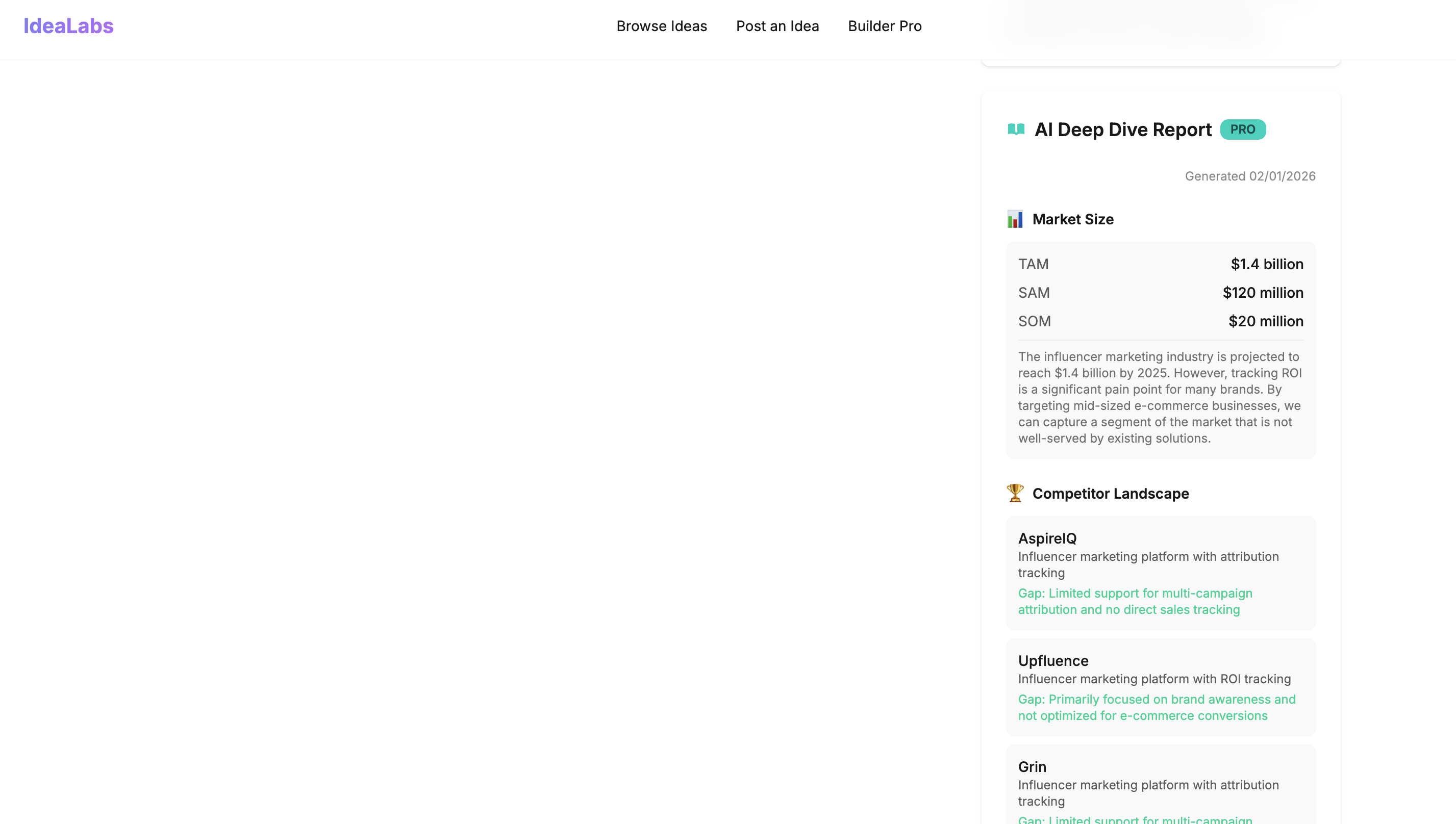Image resolution: width=1456 pixels, height=824 pixels.
Task: Select the SOM value of $20 million
Action: (x=1266, y=321)
